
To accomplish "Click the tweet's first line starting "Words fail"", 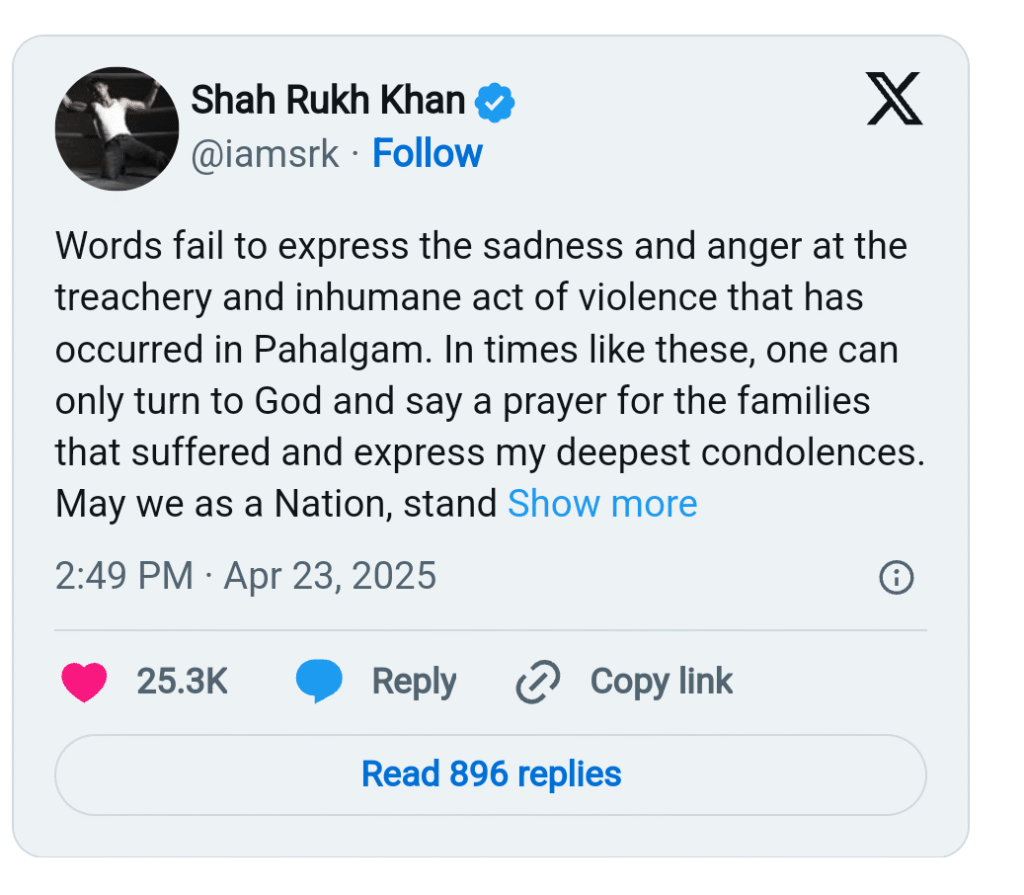I will coord(481,245).
